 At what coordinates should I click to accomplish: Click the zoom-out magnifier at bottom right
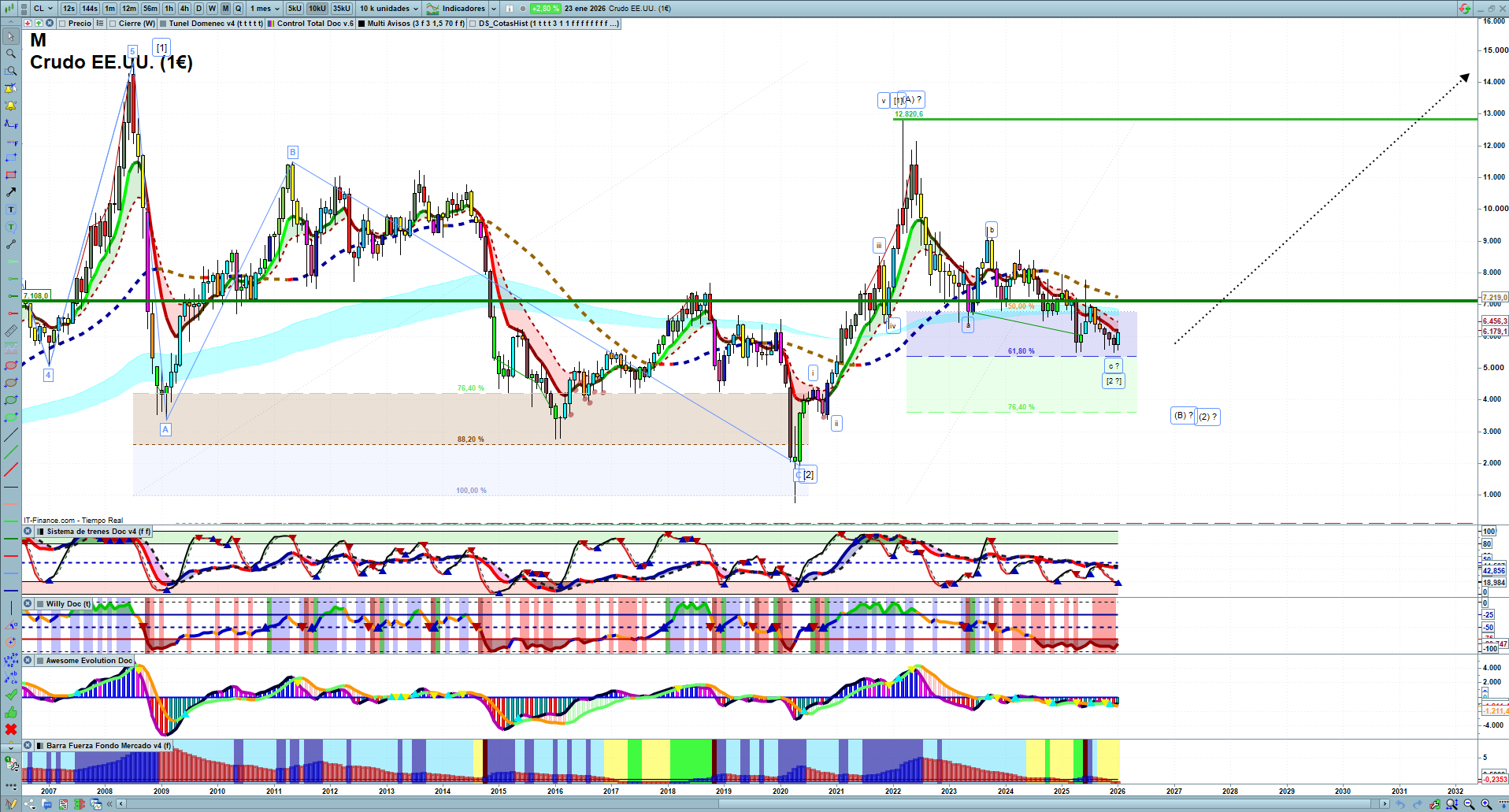pos(1469,804)
